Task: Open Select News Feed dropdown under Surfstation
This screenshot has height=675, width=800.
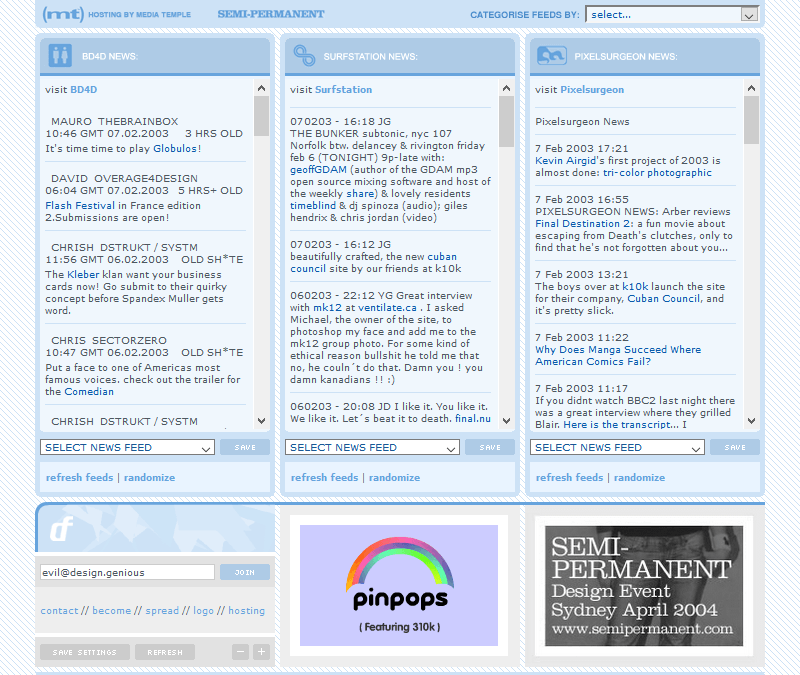Action: pos(372,447)
